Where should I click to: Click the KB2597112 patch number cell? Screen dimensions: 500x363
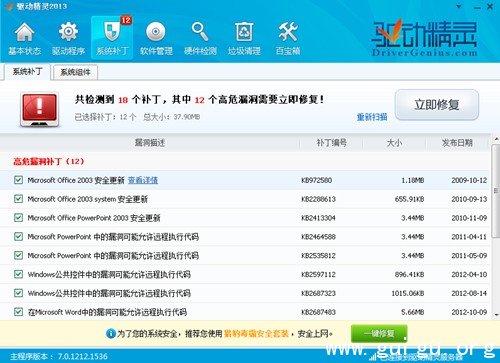tap(318, 275)
